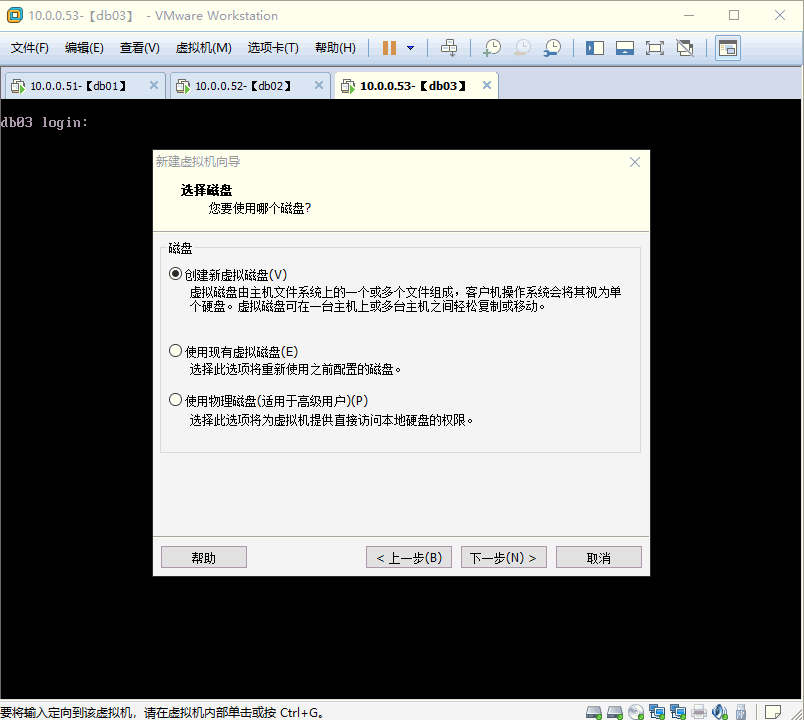Toggle the library sidebar view icon
Screen dimensions: 804x720
click(x=595, y=48)
